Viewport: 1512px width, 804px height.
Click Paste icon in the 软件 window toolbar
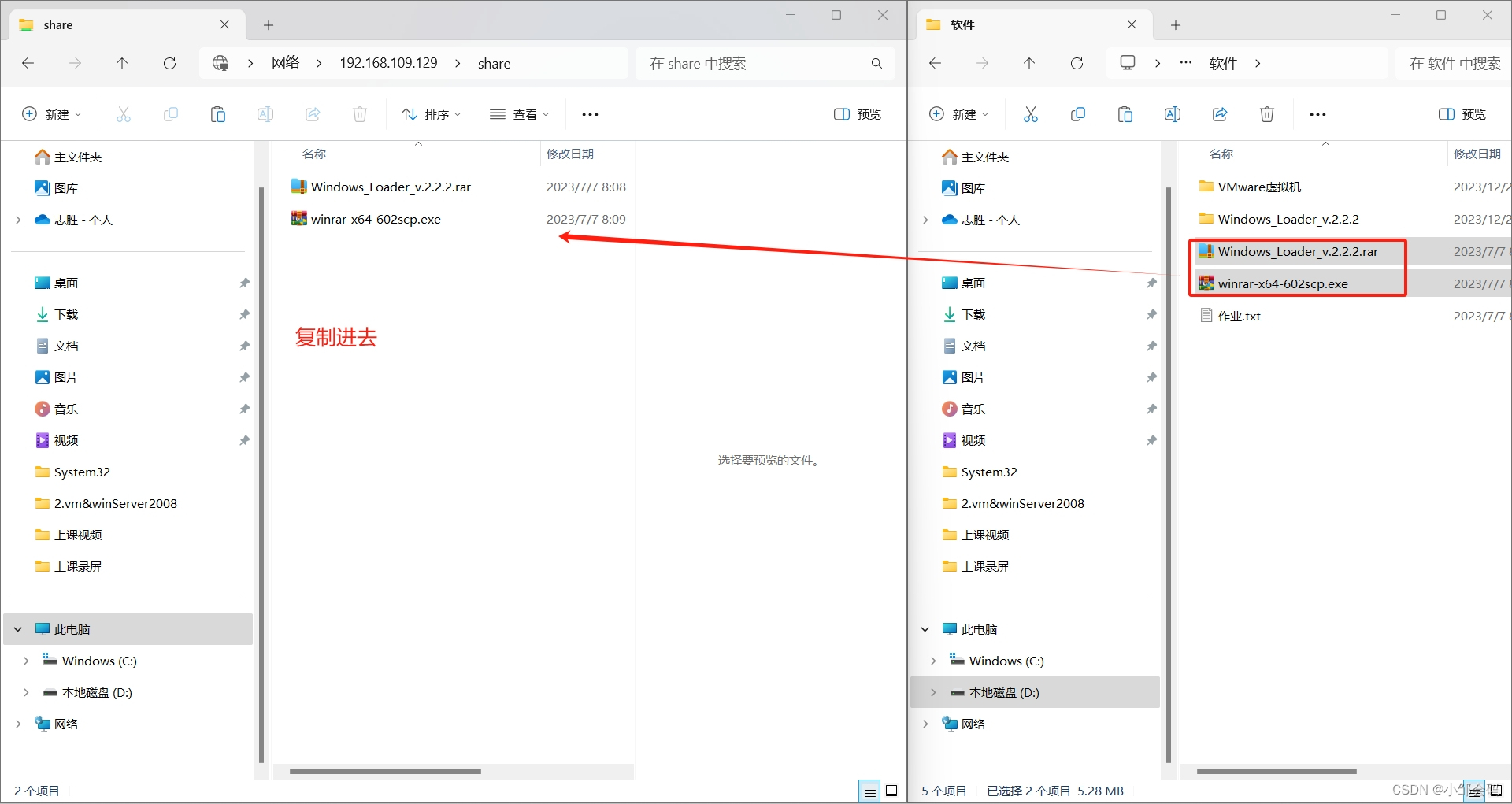(x=1125, y=114)
